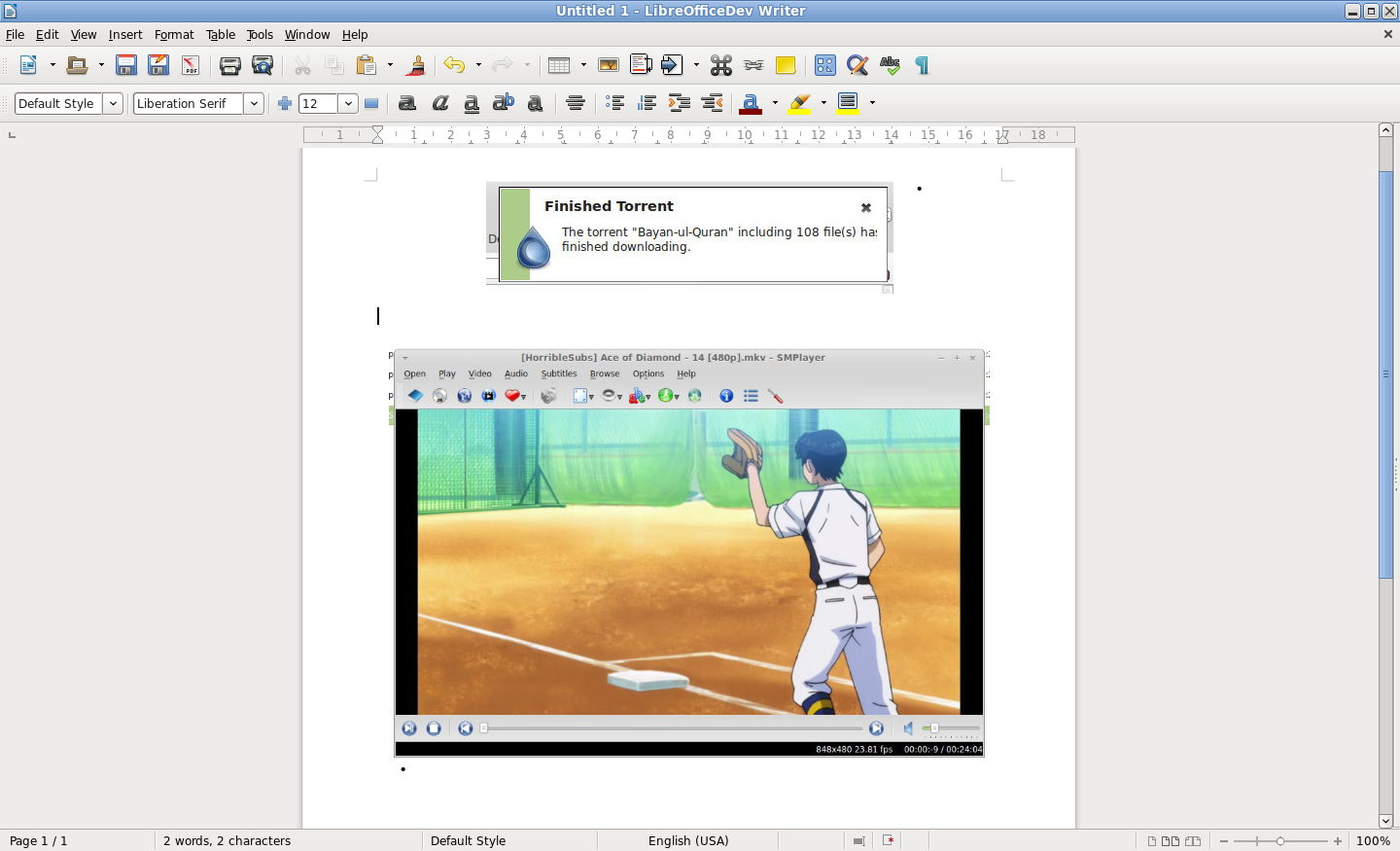Click the 100% zoom level in status bar

tap(1373, 840)
